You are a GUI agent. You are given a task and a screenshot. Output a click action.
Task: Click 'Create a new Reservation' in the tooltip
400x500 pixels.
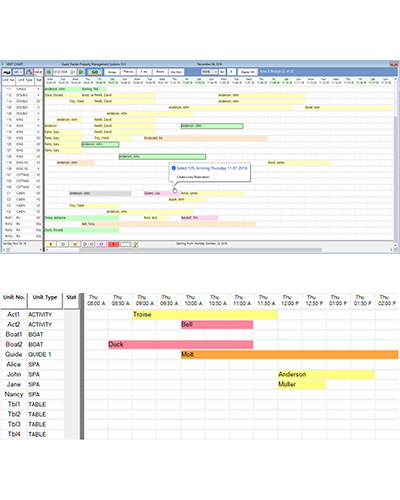coord(193,177)
